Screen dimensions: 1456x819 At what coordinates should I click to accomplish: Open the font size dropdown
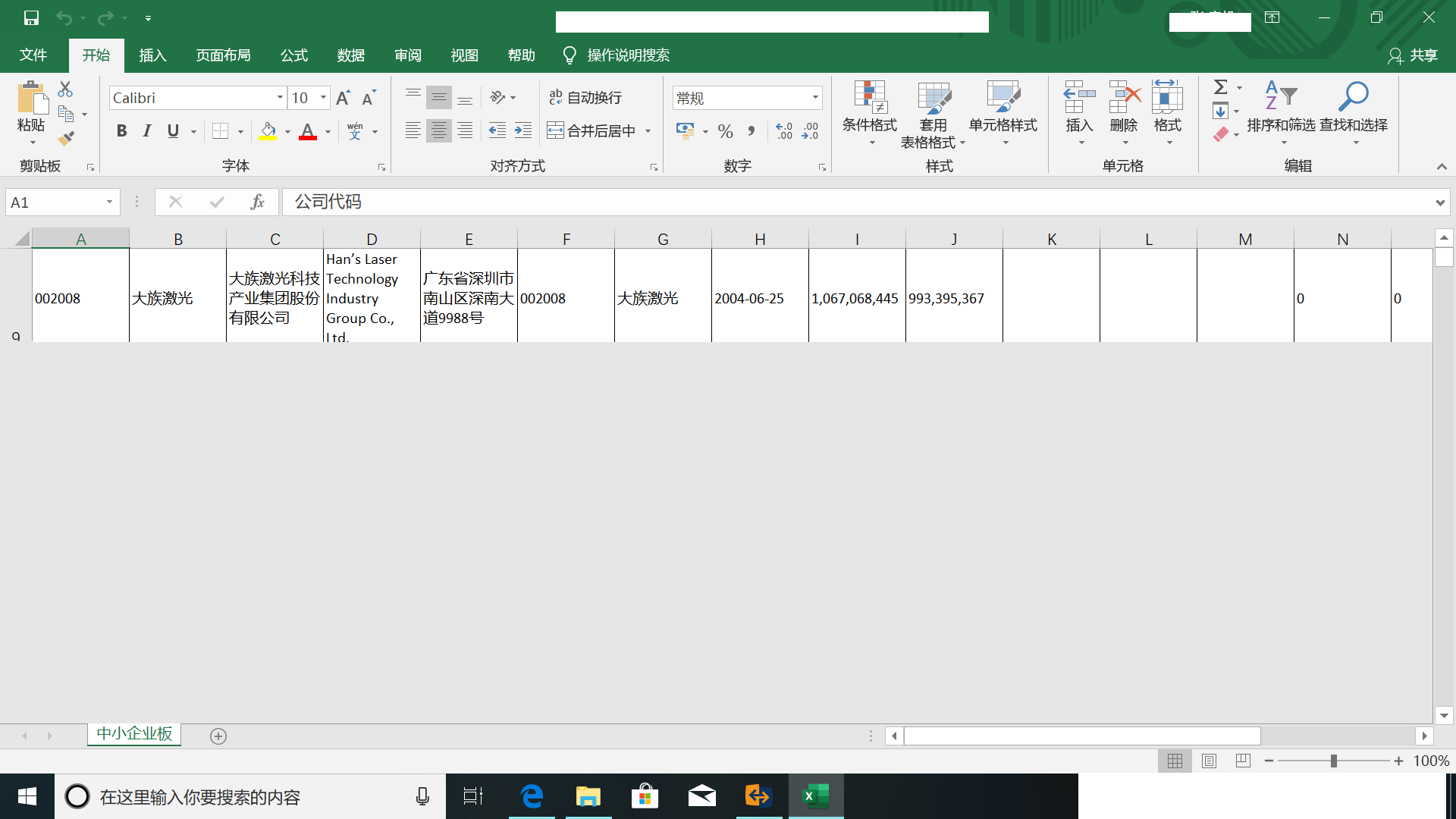[x=323, y=98]
